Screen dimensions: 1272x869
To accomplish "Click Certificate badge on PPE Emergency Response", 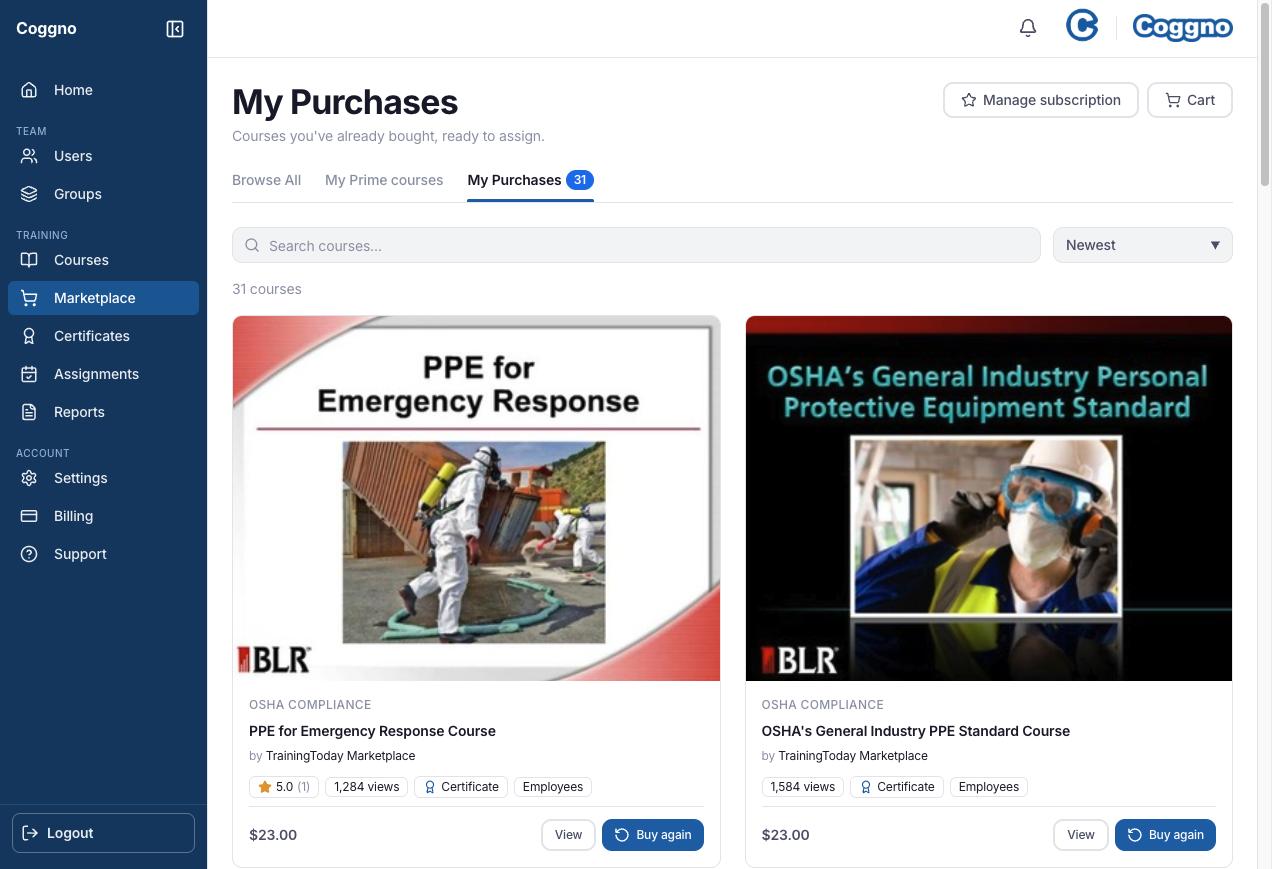I will click(461, 787).
